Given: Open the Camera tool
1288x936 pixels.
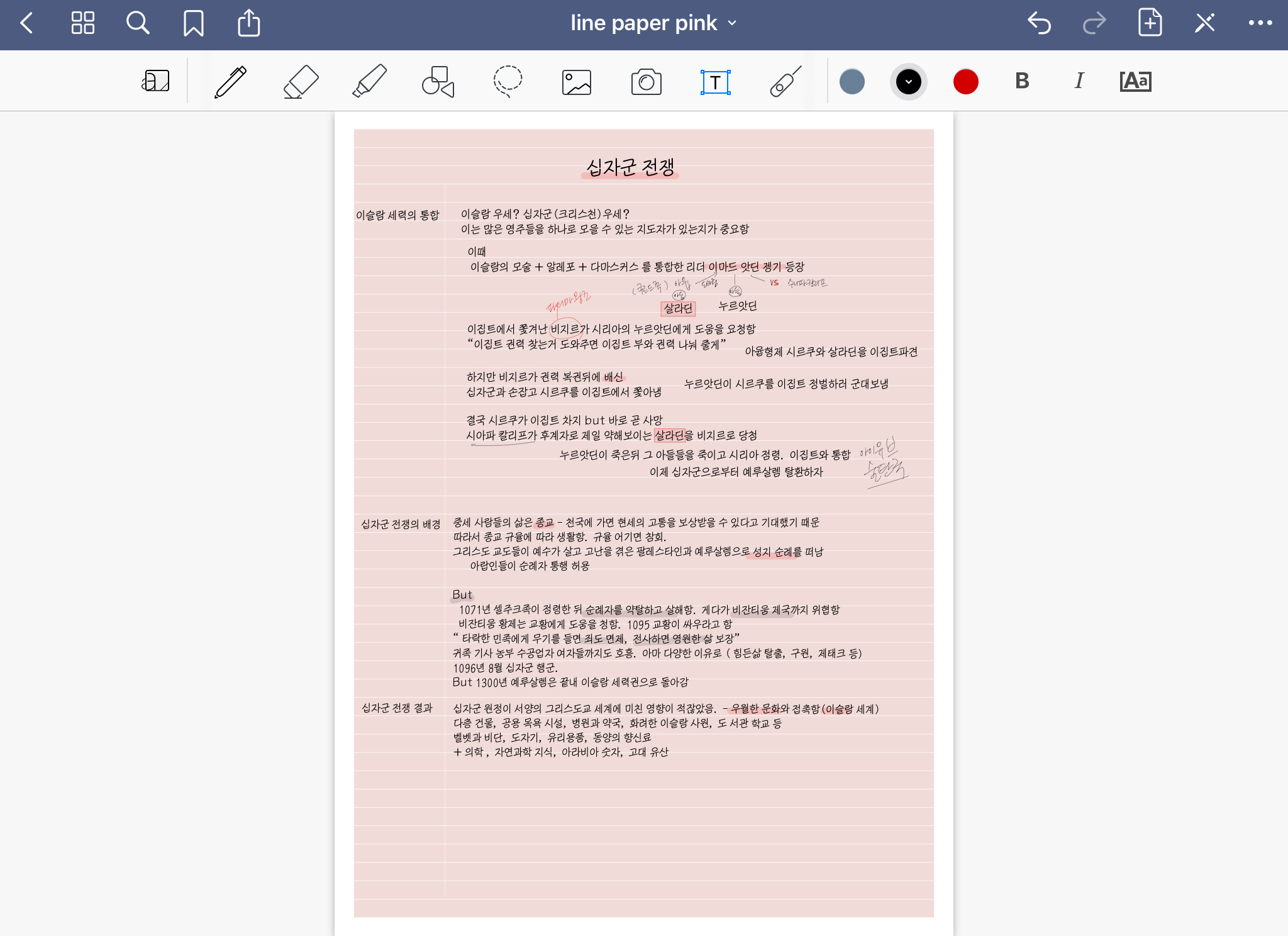Looking at the screenshot, I should [646, 82].
